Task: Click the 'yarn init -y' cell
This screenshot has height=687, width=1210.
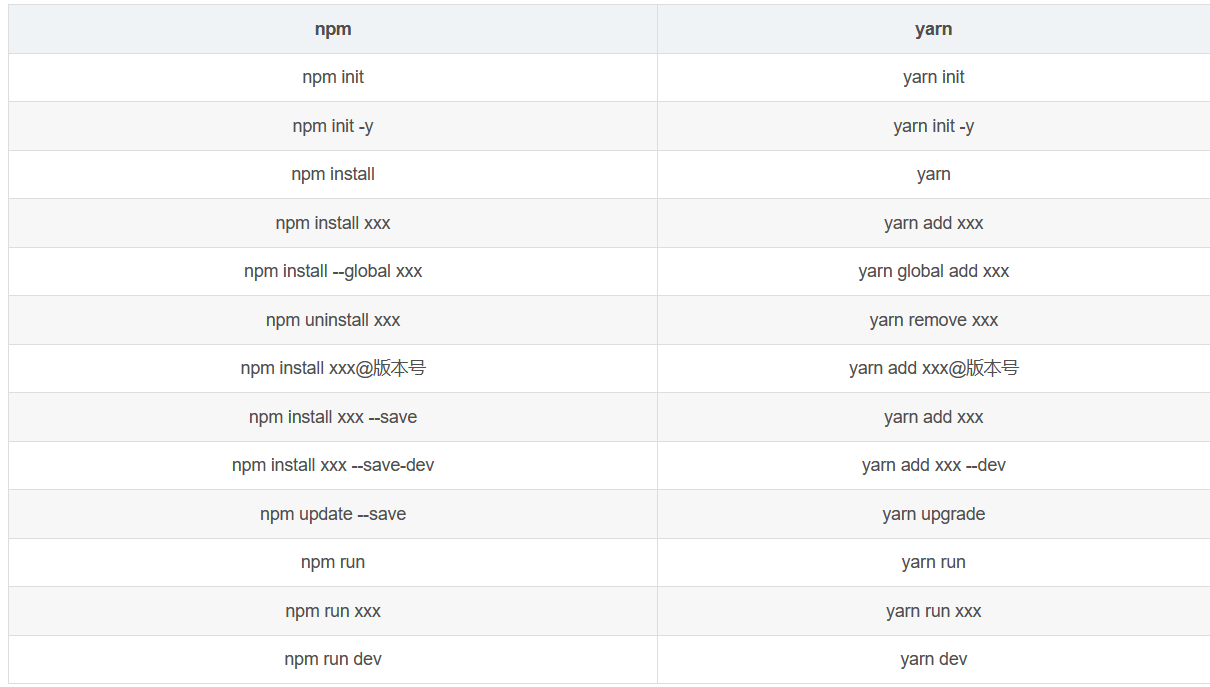Action: tap(933, 126)
